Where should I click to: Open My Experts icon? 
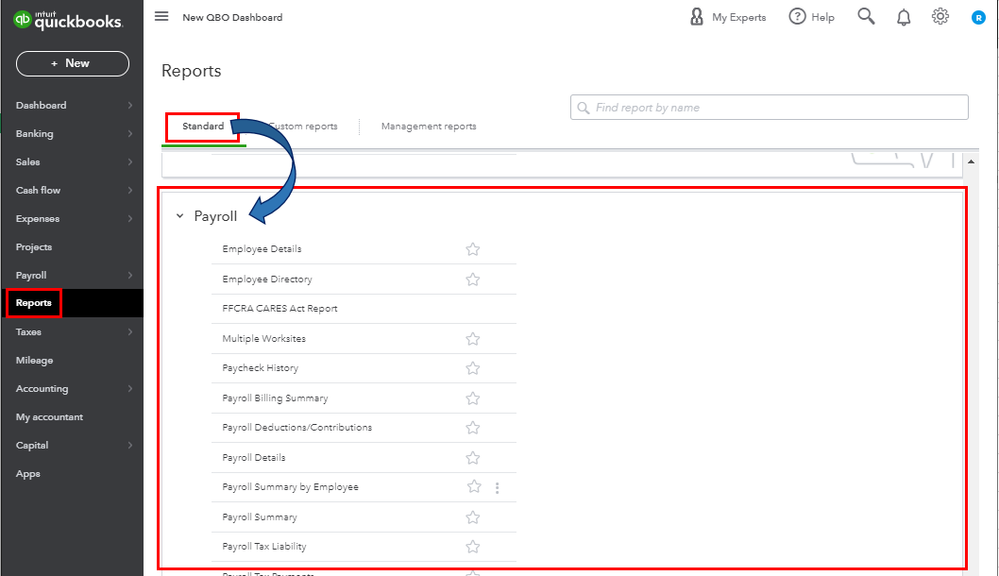(x=697, y=17)
